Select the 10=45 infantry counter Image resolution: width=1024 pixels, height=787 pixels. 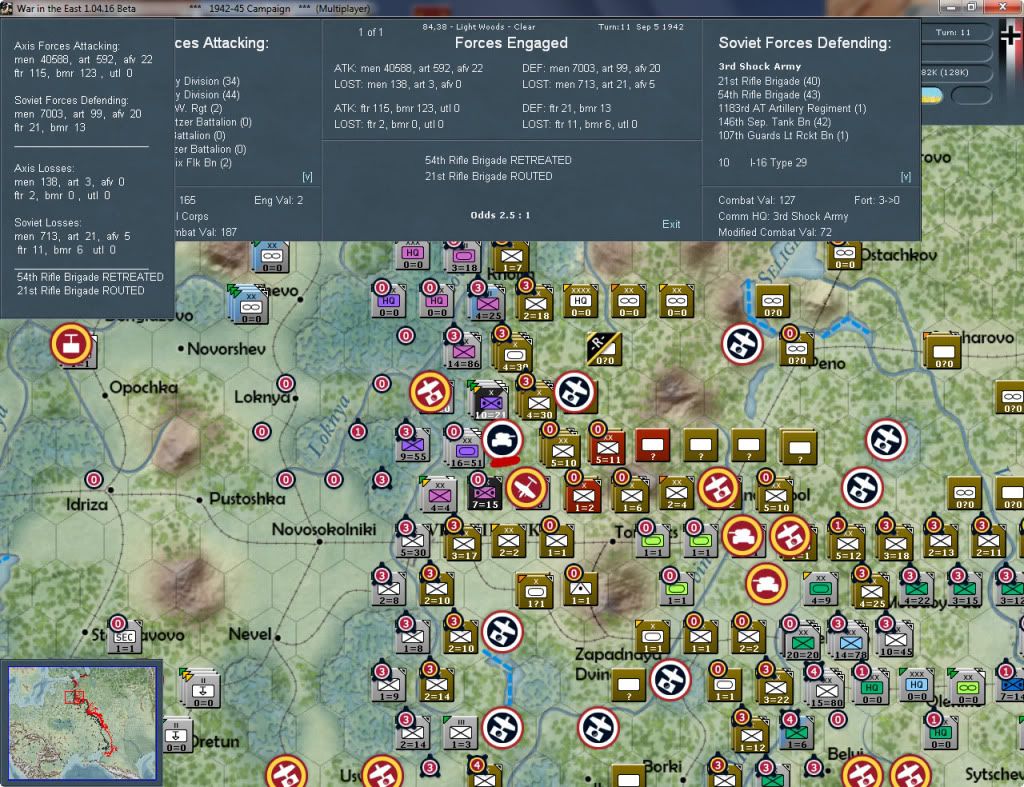click(x=895, y=640)
